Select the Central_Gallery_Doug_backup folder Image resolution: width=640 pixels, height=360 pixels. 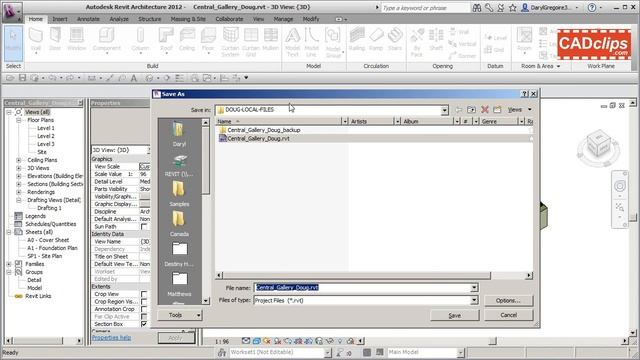264,130
